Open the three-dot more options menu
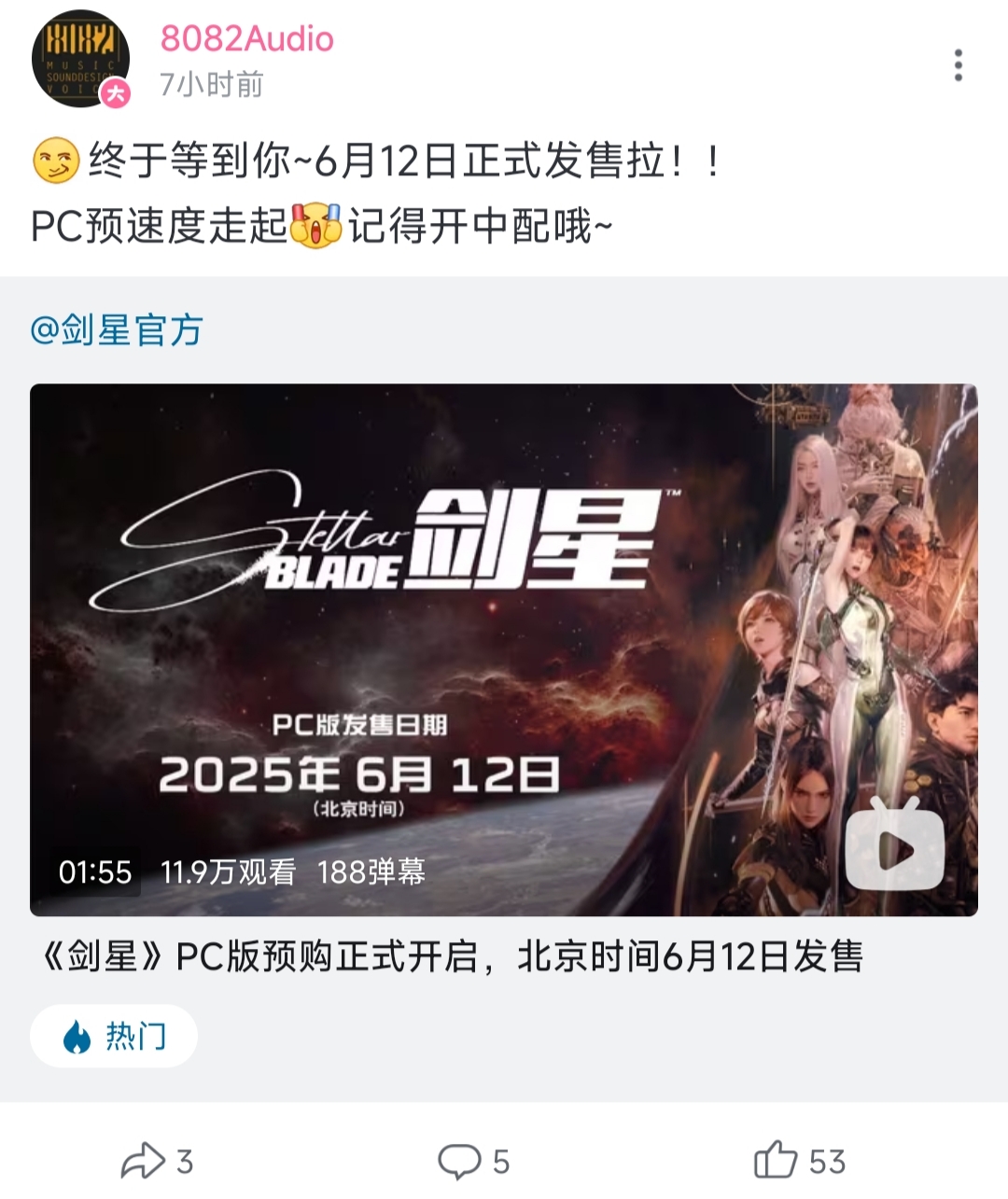This screenshot has height=1199, width=1008. coord(958,65)
